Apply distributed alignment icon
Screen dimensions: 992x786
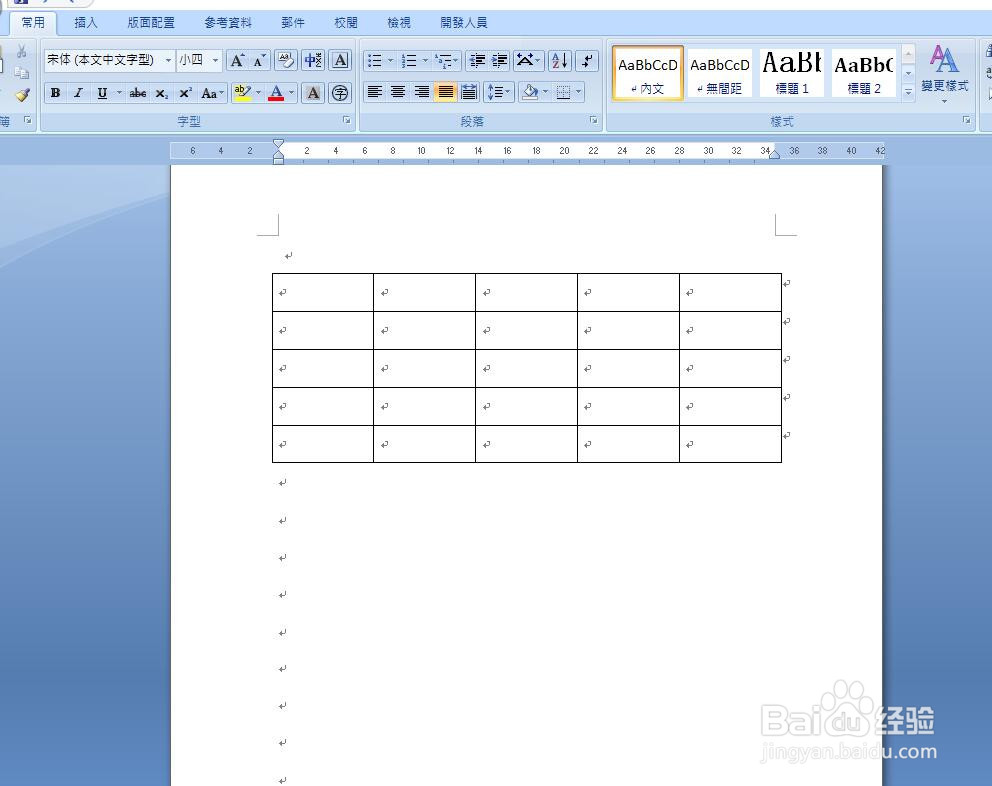click(x=469, y=92)
